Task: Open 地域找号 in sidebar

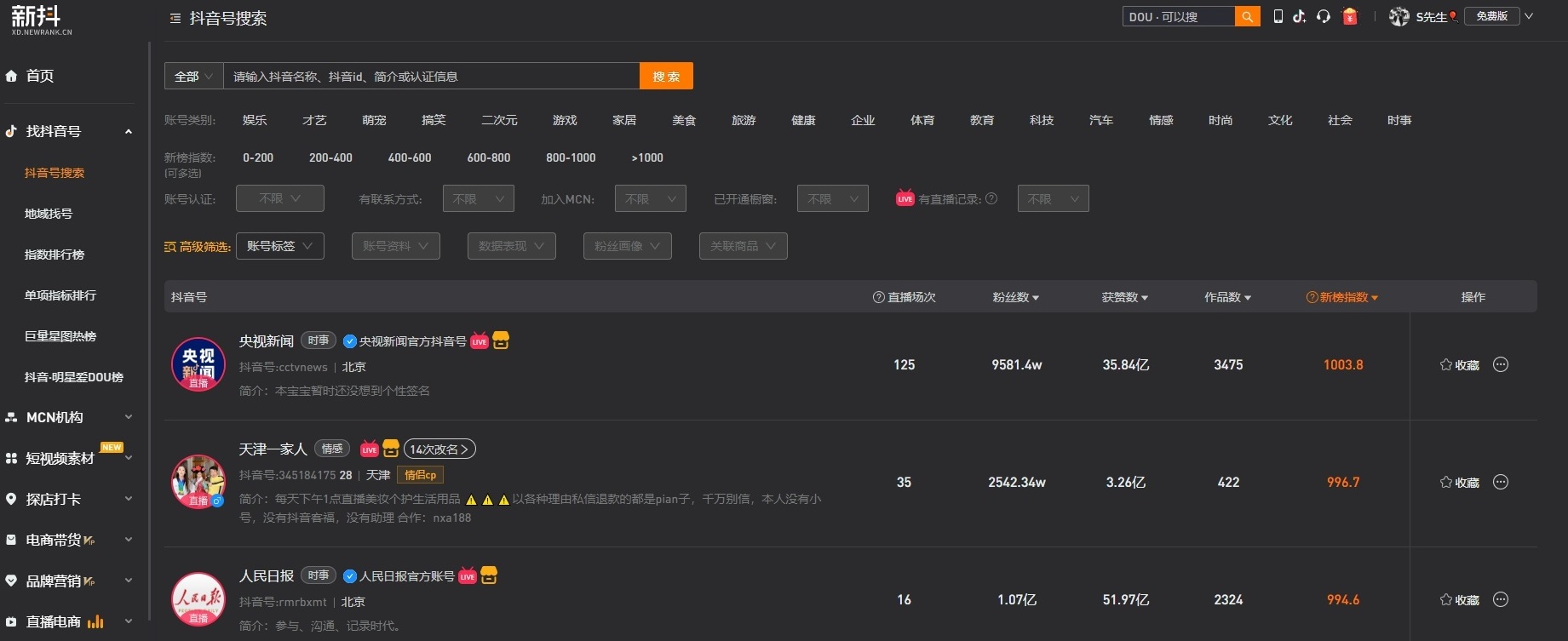Action: tap(49, 214)
